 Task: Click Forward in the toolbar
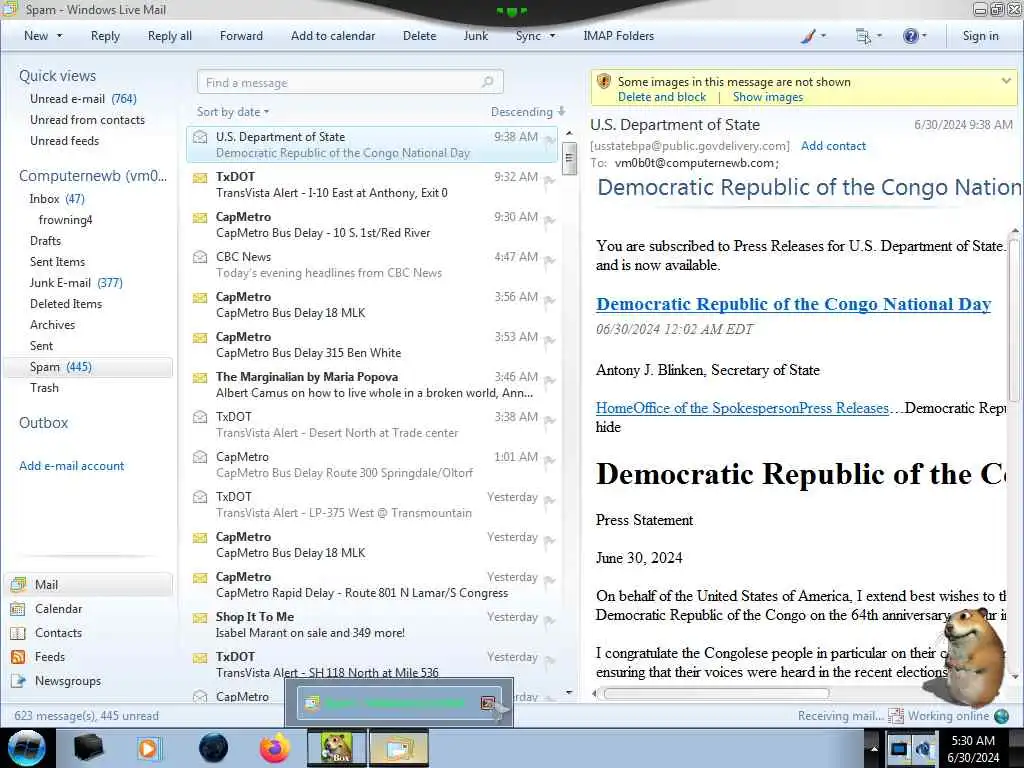tap(241, 36)
